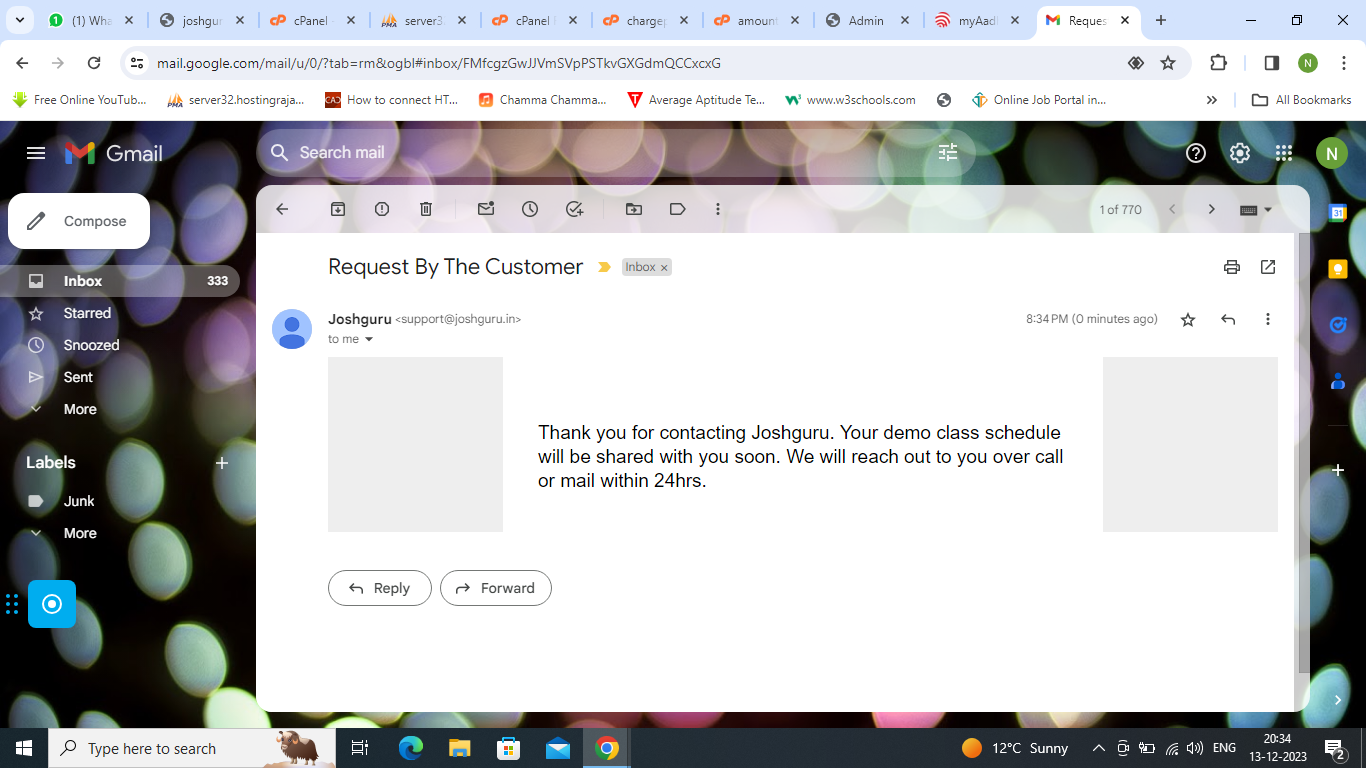Open the Move to folder icon
This screenshot has width=1366, height=768.
(x=634, y=209)
